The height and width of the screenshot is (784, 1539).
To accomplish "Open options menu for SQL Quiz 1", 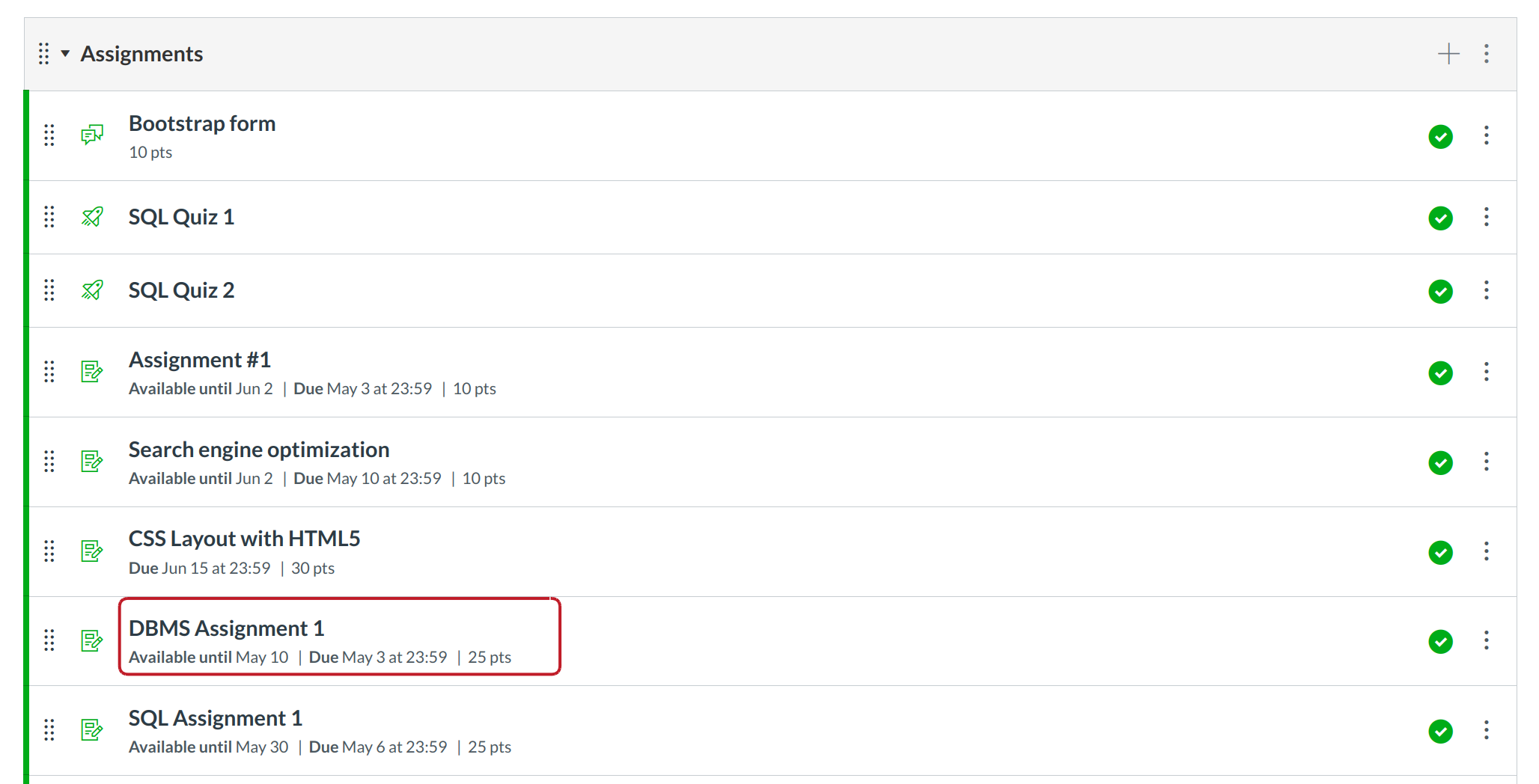I will pyautogui.click(x=1487, y=217).
